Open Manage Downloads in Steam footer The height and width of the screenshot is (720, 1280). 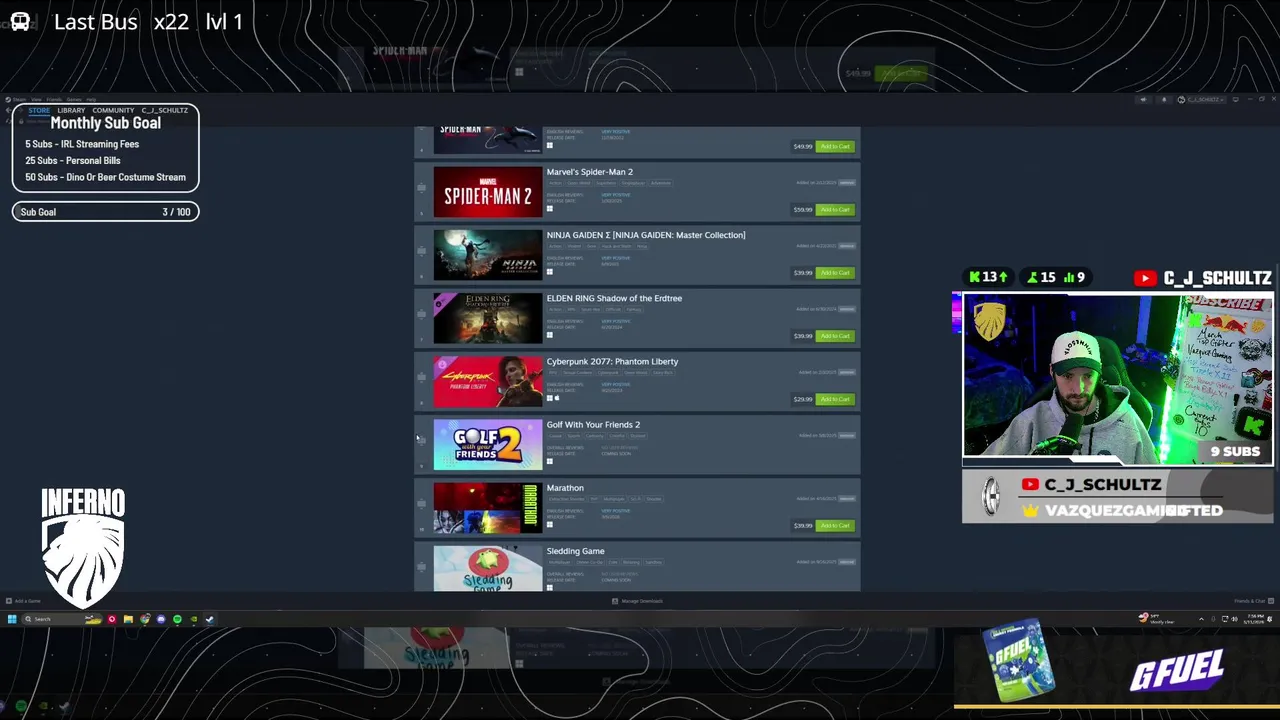point(637,601)
